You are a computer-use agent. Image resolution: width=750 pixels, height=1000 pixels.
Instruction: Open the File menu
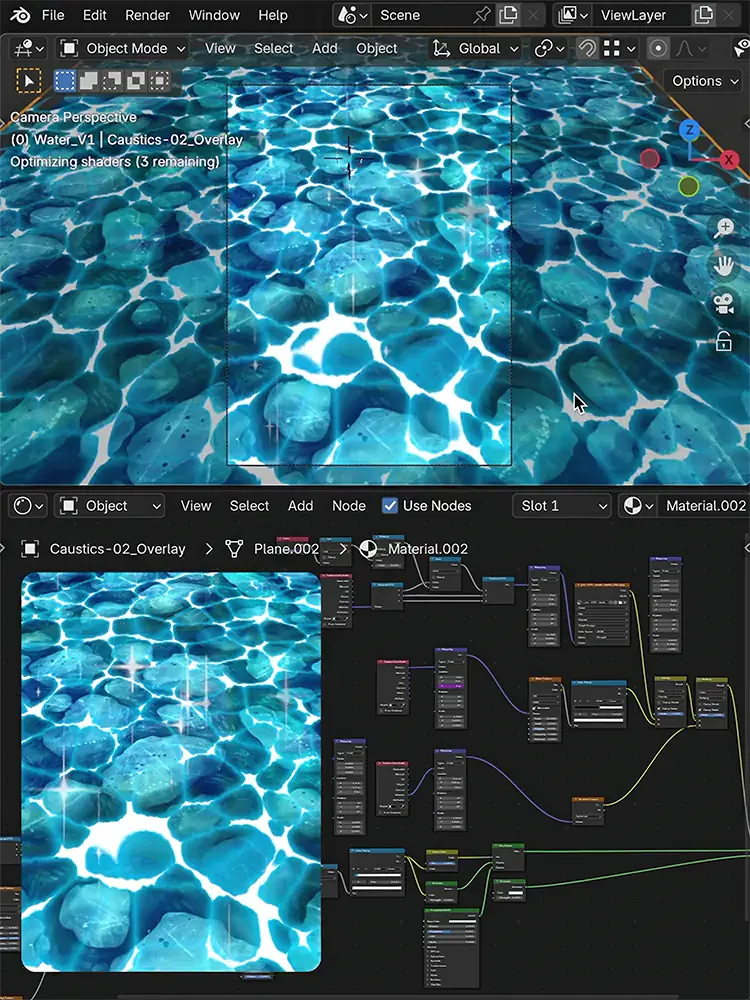point(53,15)
